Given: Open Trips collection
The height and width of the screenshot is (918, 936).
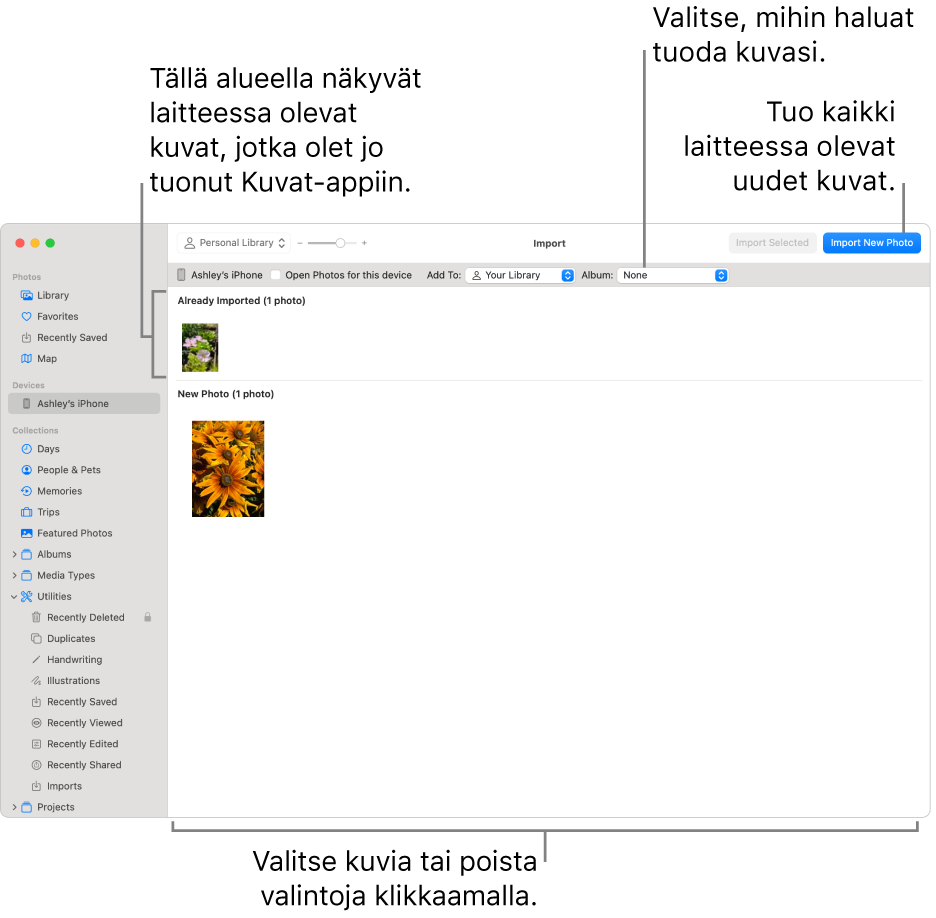Looking at the screenshot, I should pyautogui.click(x=84, y=514).
